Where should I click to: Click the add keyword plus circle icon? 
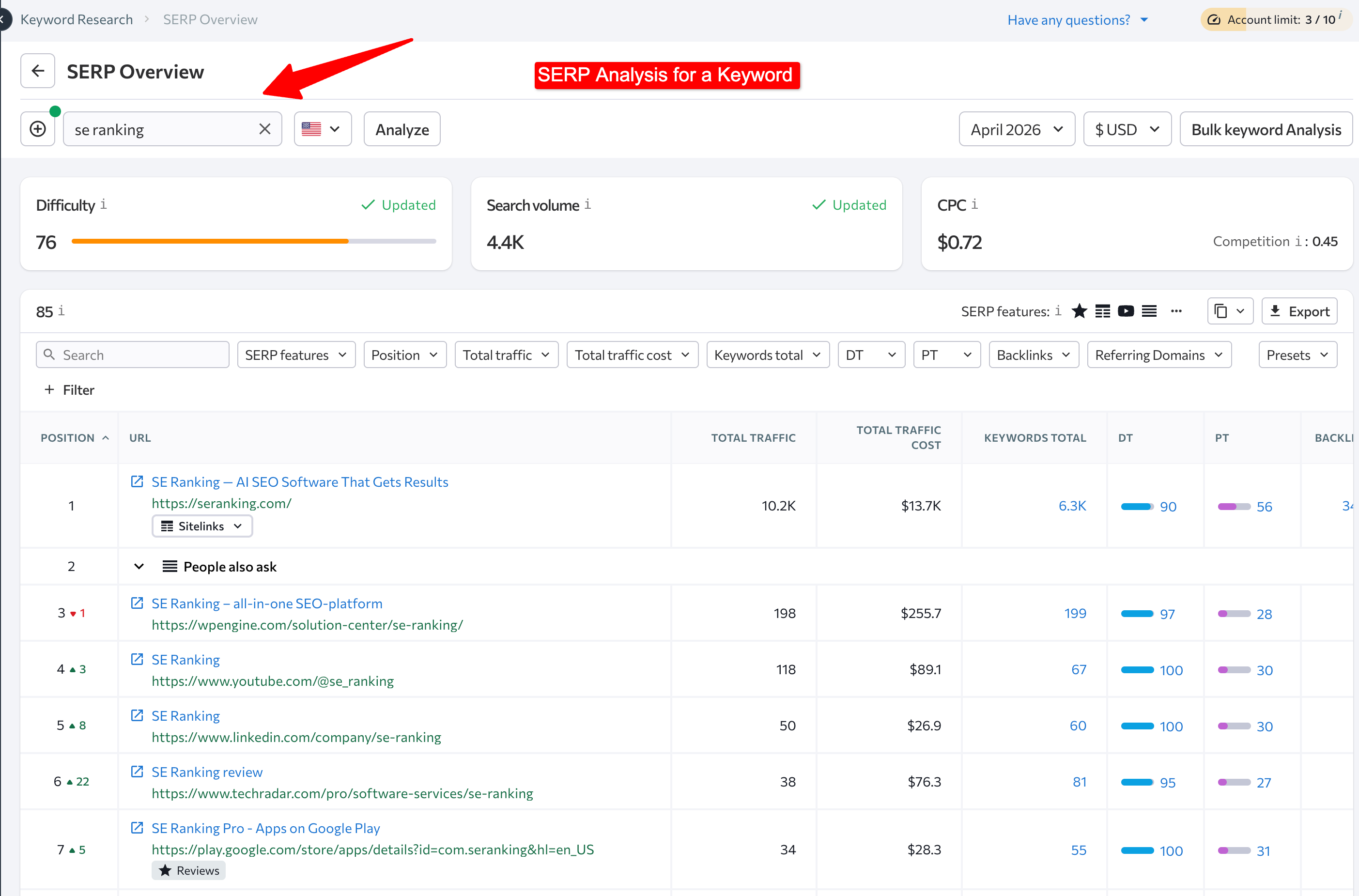click(x=38, y=129)
